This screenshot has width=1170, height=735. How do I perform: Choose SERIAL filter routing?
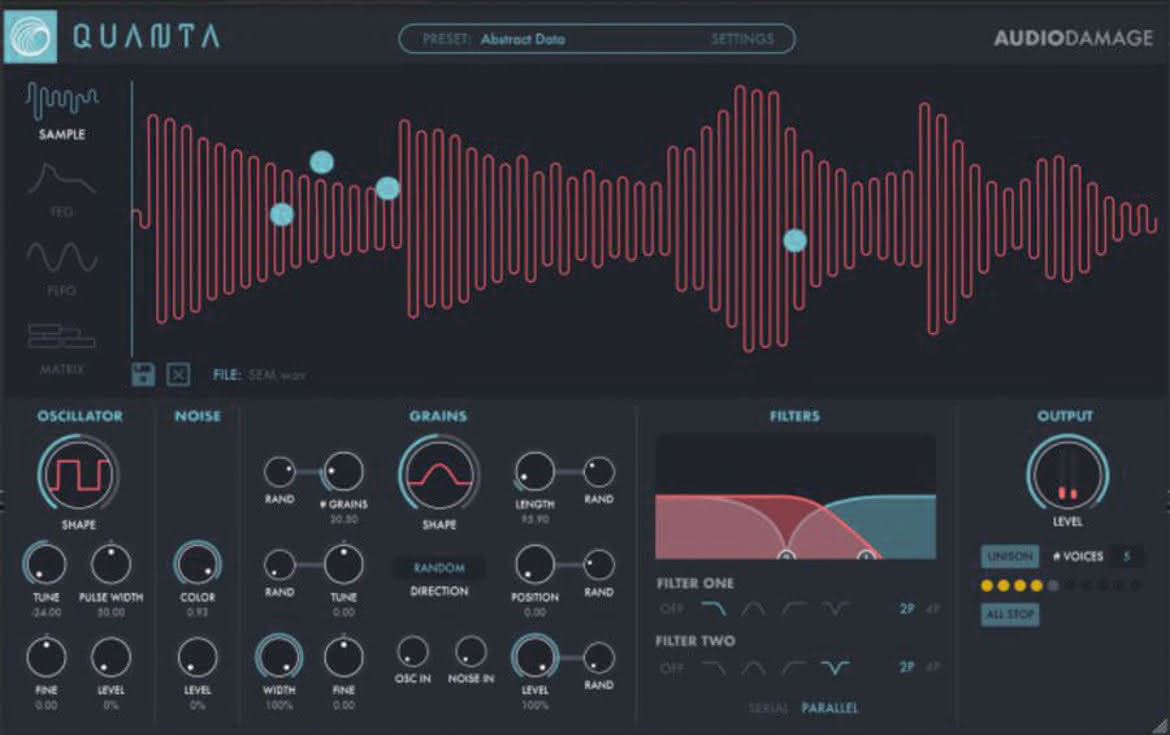[x=768, y=707]
